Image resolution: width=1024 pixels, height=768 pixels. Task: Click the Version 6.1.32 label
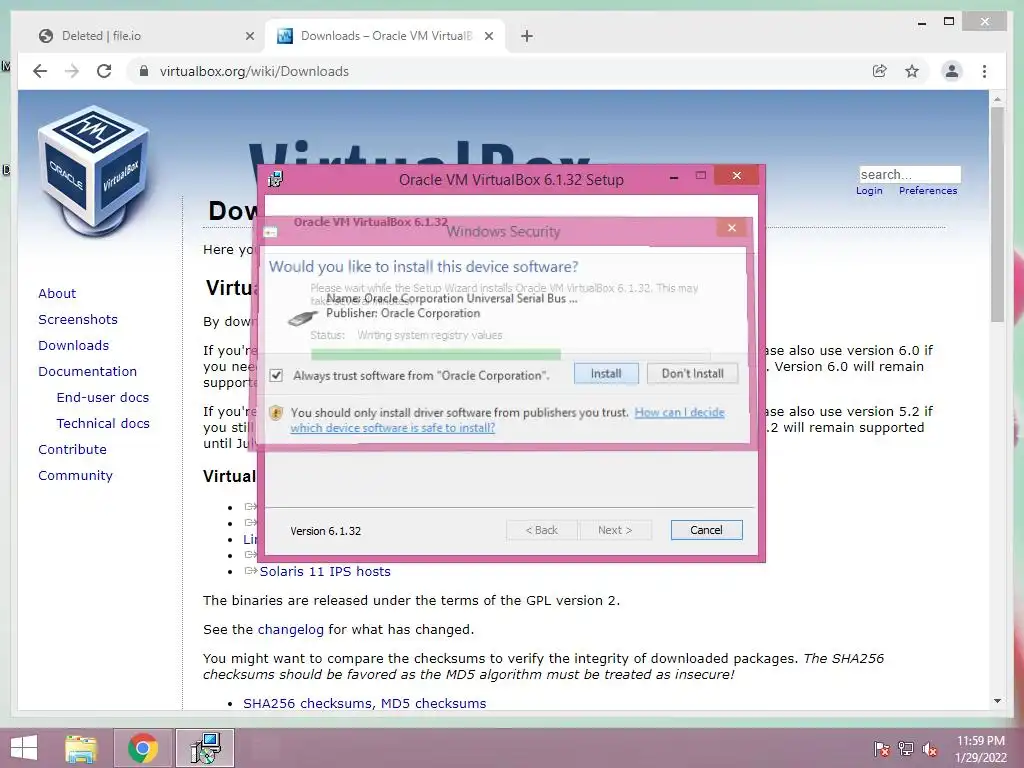click(x=325, y=531)
